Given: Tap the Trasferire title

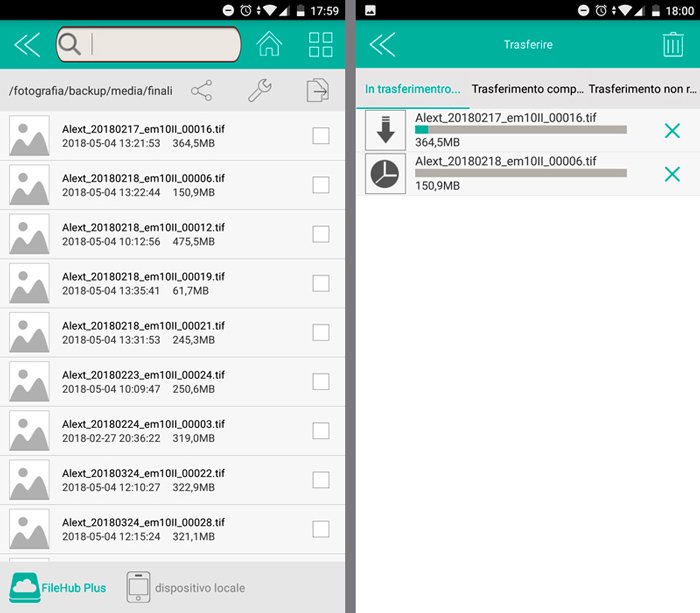Looking at the screenshot, I should 528,44.
